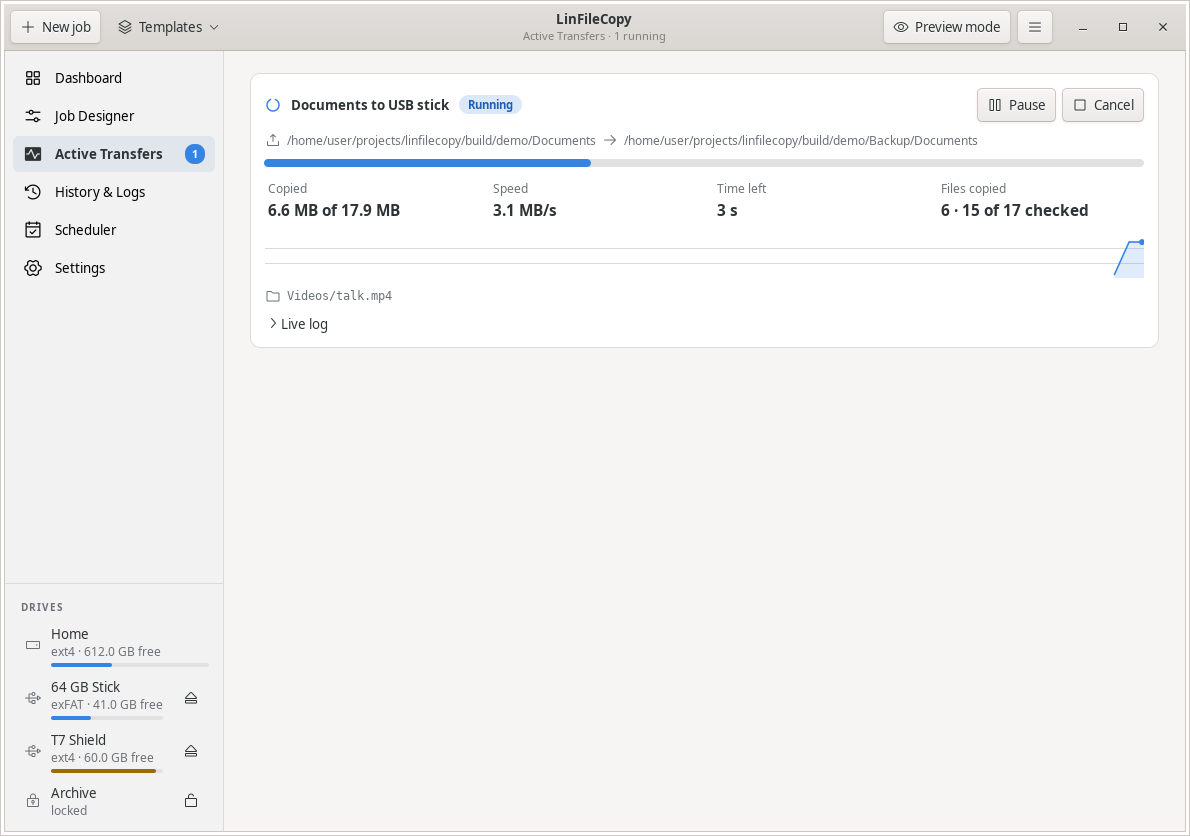Viewport: 1190px width, 836px height.
Task: Open the Job Designer page
Action: [114, 116]
